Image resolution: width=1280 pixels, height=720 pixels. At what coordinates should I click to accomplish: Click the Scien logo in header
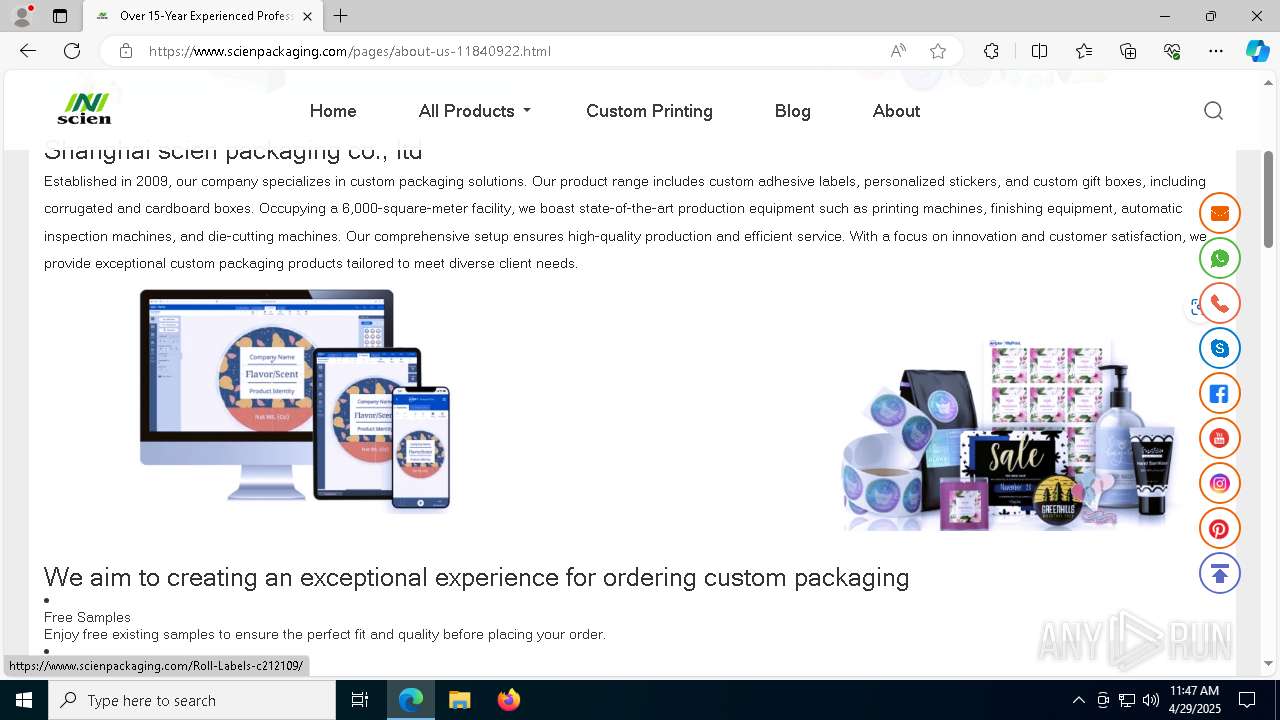pos(84,108)
